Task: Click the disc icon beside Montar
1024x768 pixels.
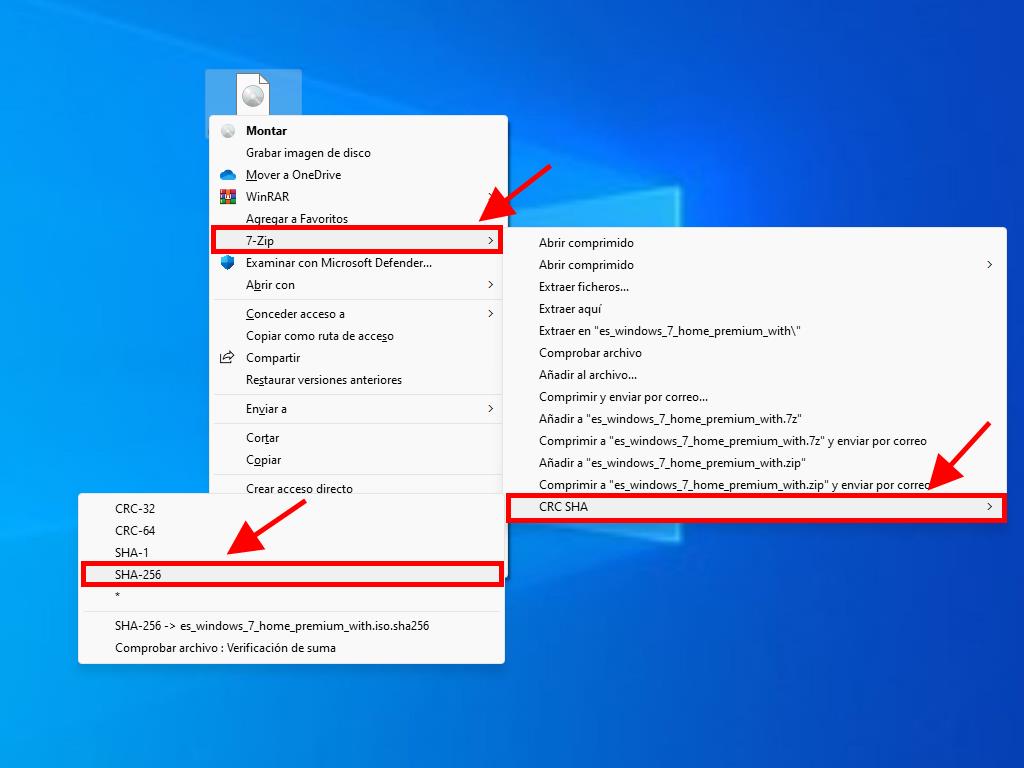Action: pos(228,131)
